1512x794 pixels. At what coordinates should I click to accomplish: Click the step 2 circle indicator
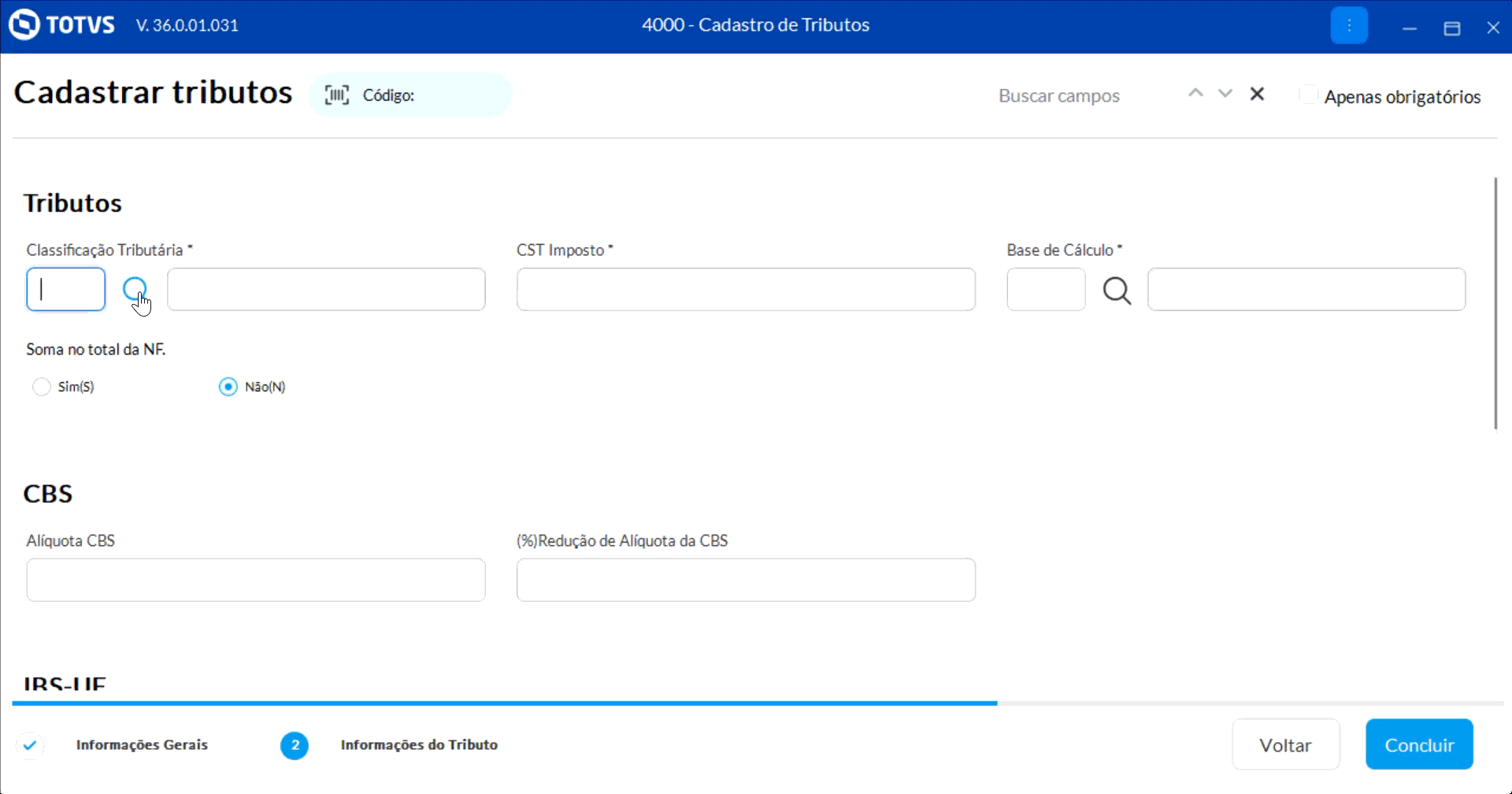295,744
